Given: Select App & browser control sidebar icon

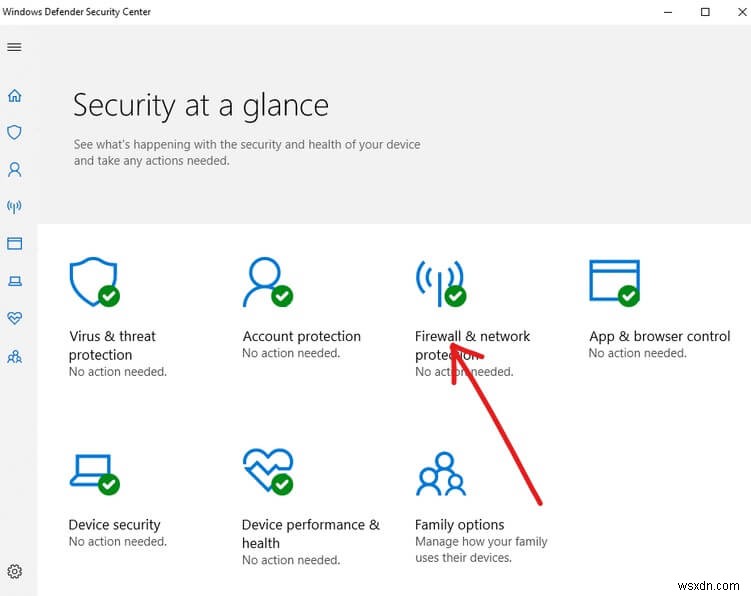Looking at the screenshot, I should (x=14, y=243).
